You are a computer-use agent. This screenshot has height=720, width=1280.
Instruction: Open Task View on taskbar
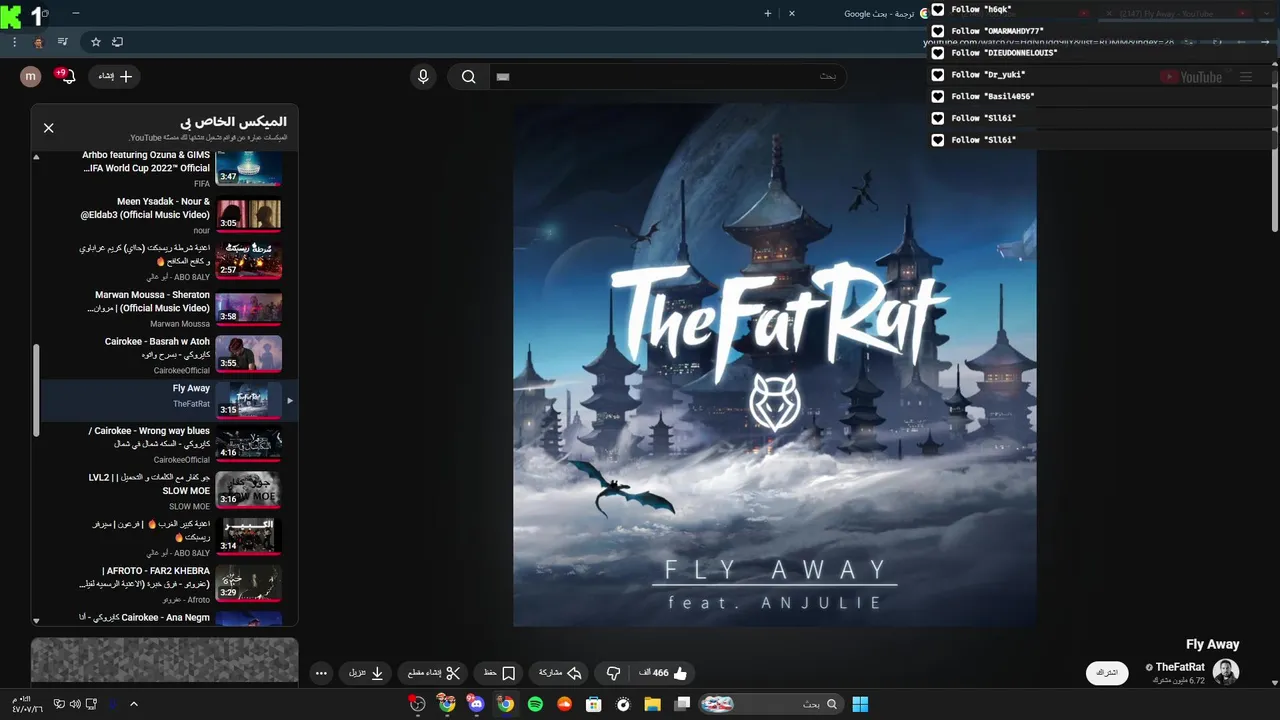pyautogui.click(x=683, y=704)
